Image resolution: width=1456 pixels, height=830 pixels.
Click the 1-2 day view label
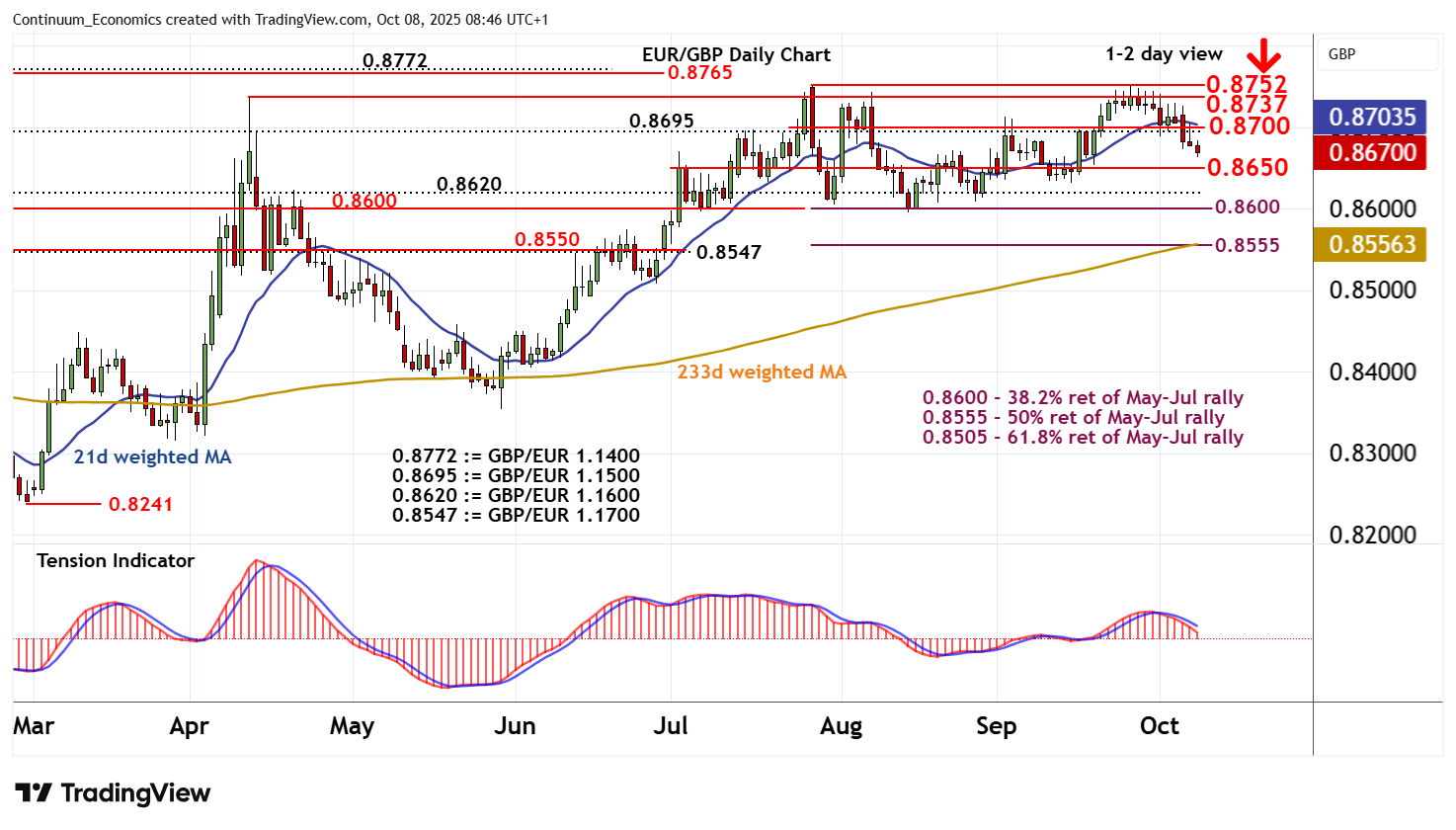[x=1164, y=54]
